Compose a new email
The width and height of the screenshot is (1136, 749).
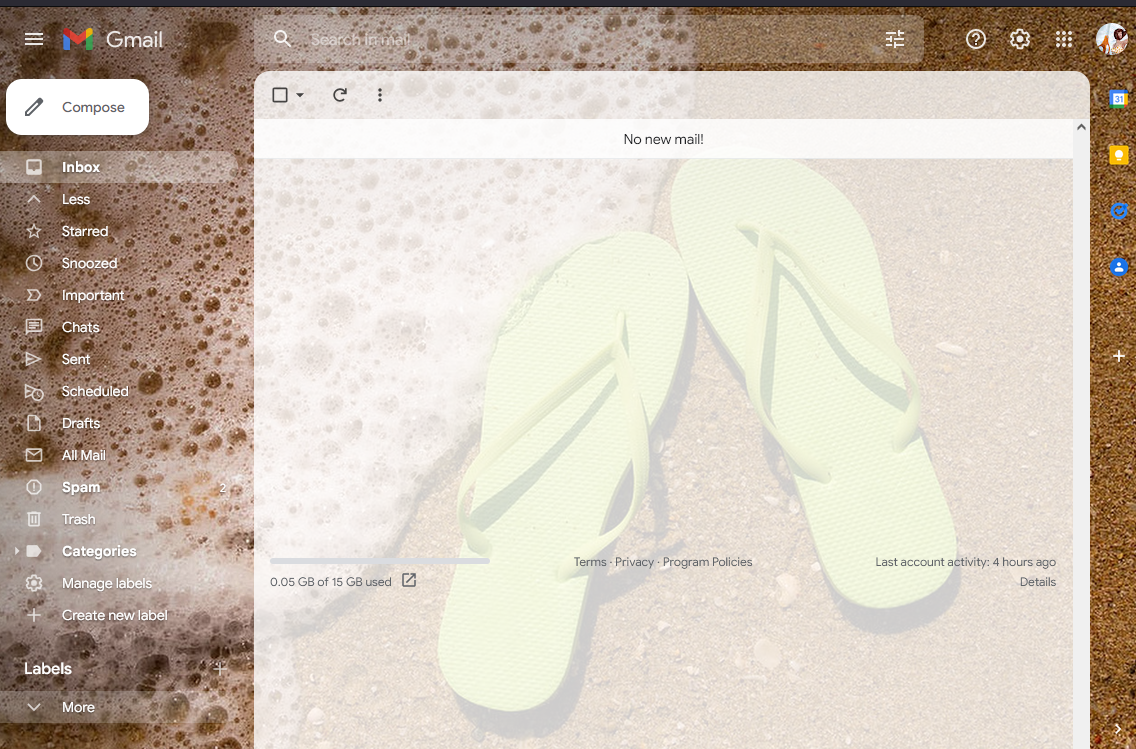click(78, 107)
